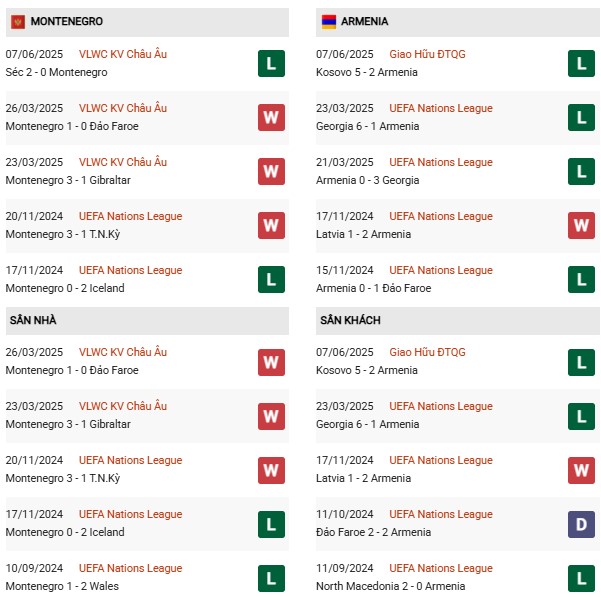Click the Armenia flag icon
The image size is (601, 597).
click(328, 21)
